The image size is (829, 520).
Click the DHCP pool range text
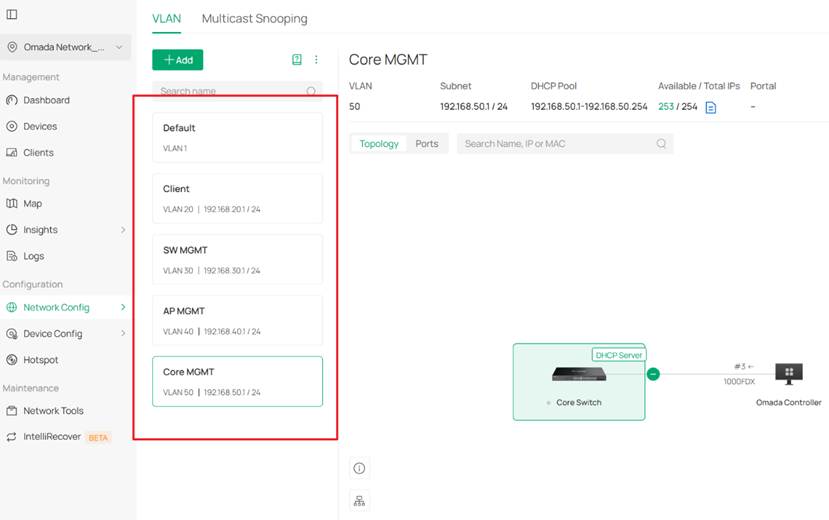pyautogui.click(x=589, y=107)
